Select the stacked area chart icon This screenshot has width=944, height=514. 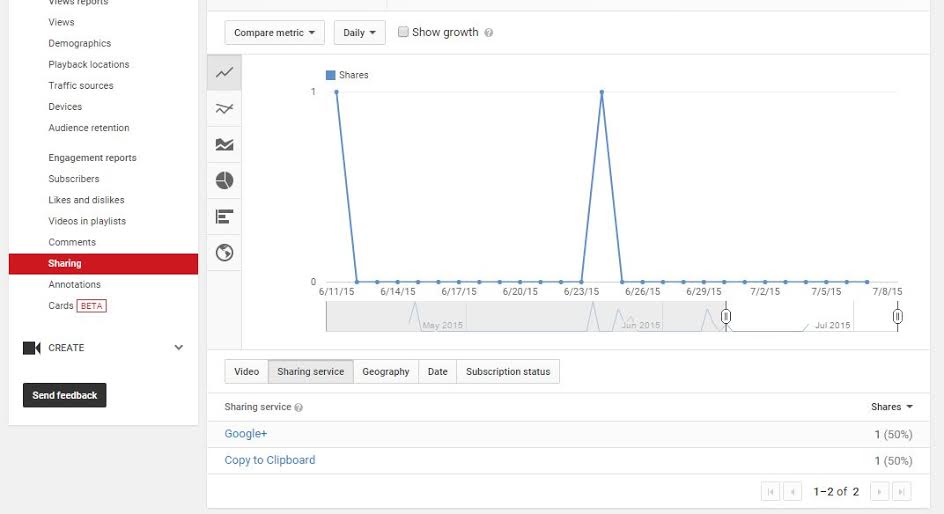(225, 144)
